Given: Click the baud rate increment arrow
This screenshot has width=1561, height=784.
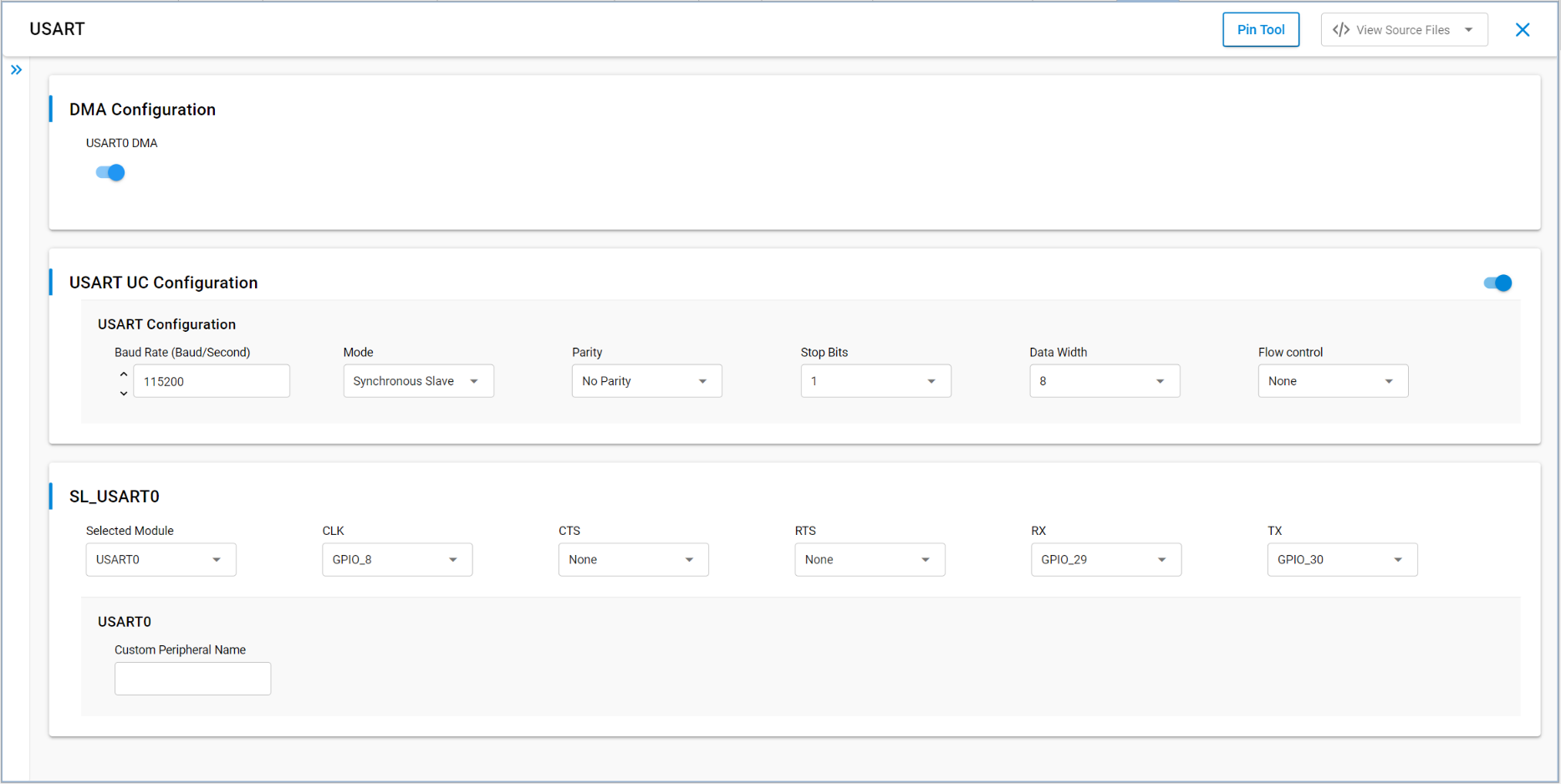Looking at the screenshot, I should [x=124, y=374].
